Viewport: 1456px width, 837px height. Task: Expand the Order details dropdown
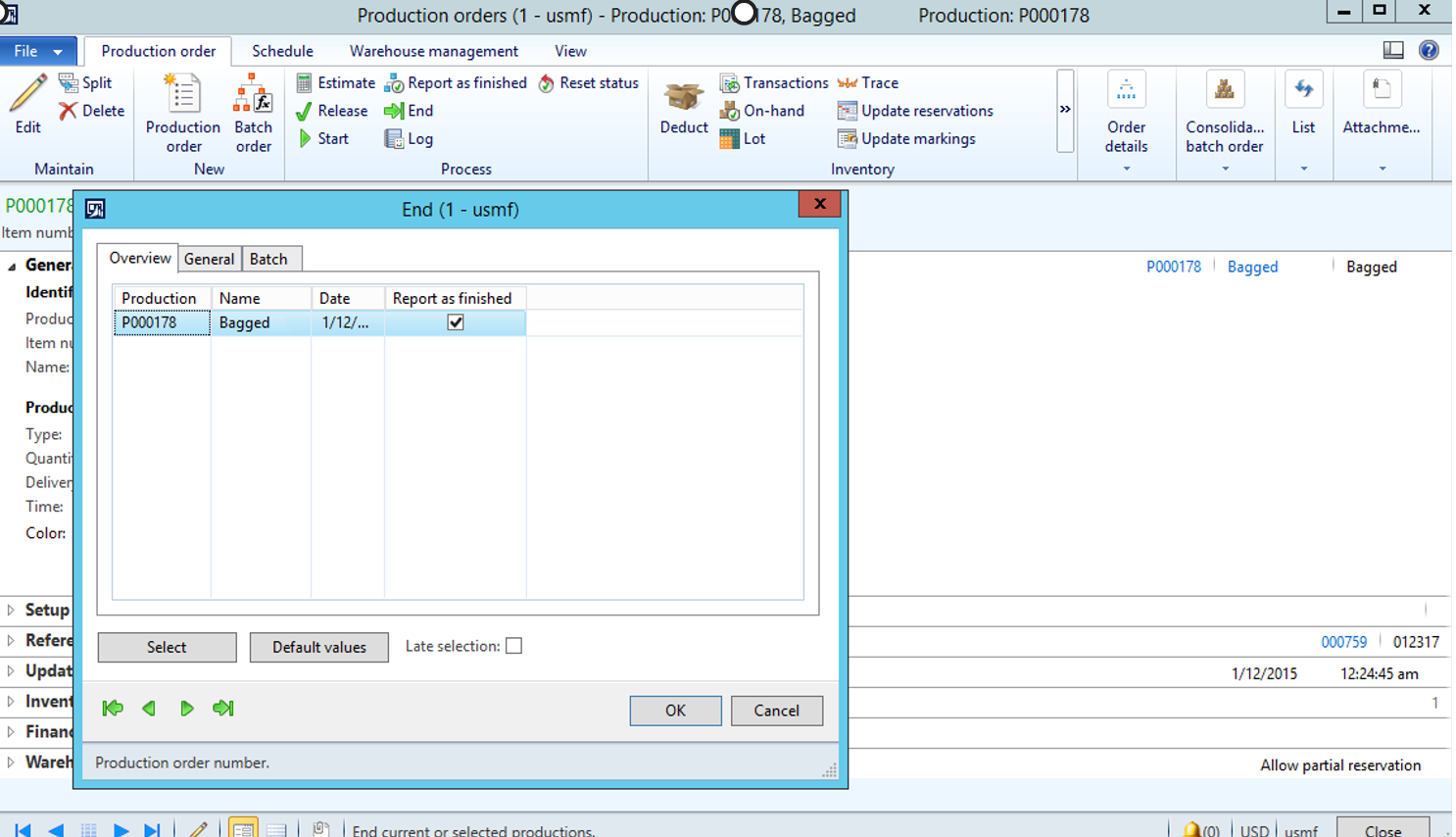point(1126,169)
